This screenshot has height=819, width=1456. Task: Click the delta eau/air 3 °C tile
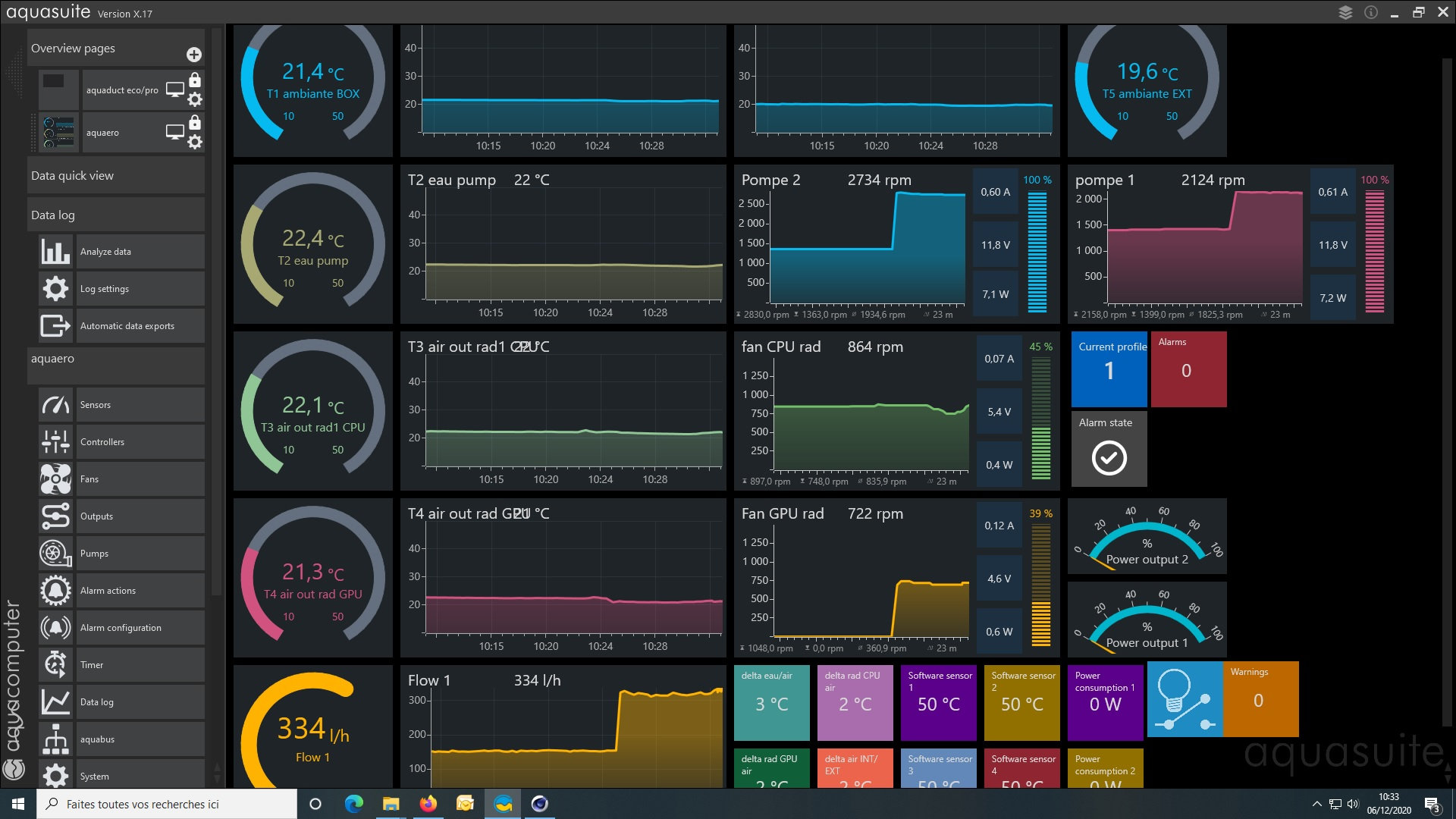pos(771,703)
